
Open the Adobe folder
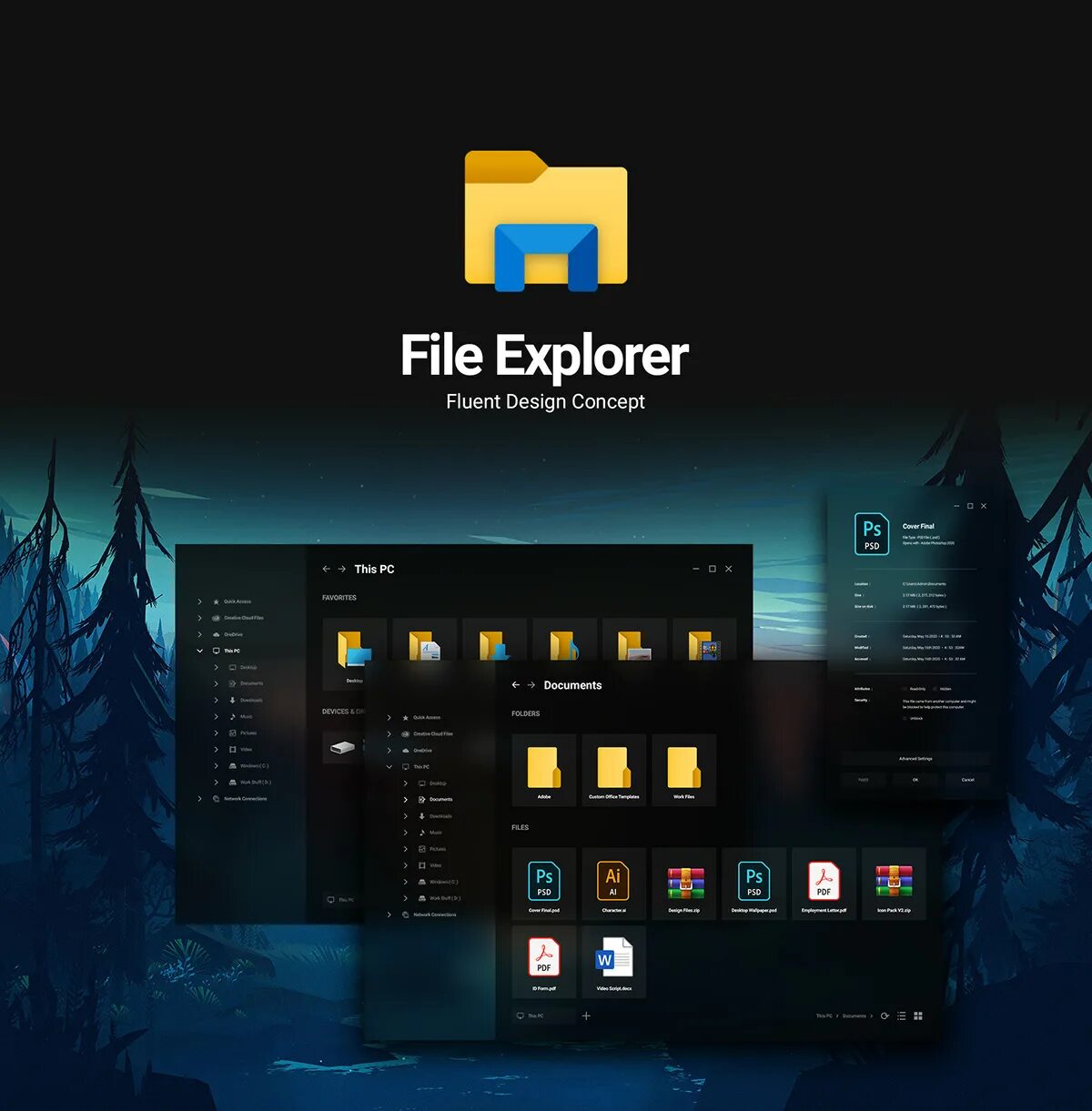coord(544,770)
